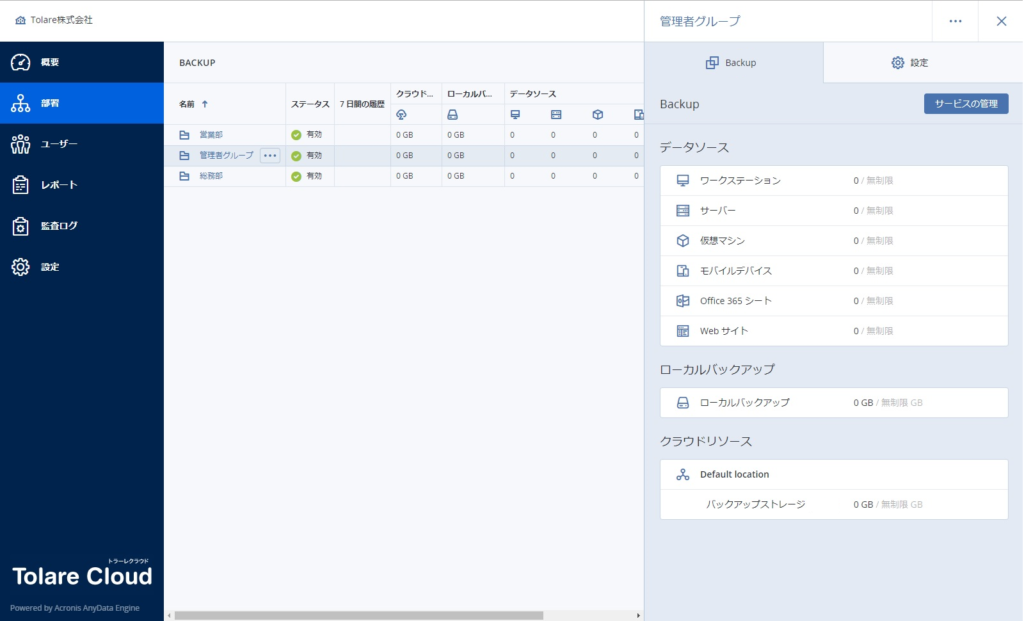The width and height of the screenshot is (1024, 621).
Task: Click the 設定 gear icon in sidebar
Action: 20,267
